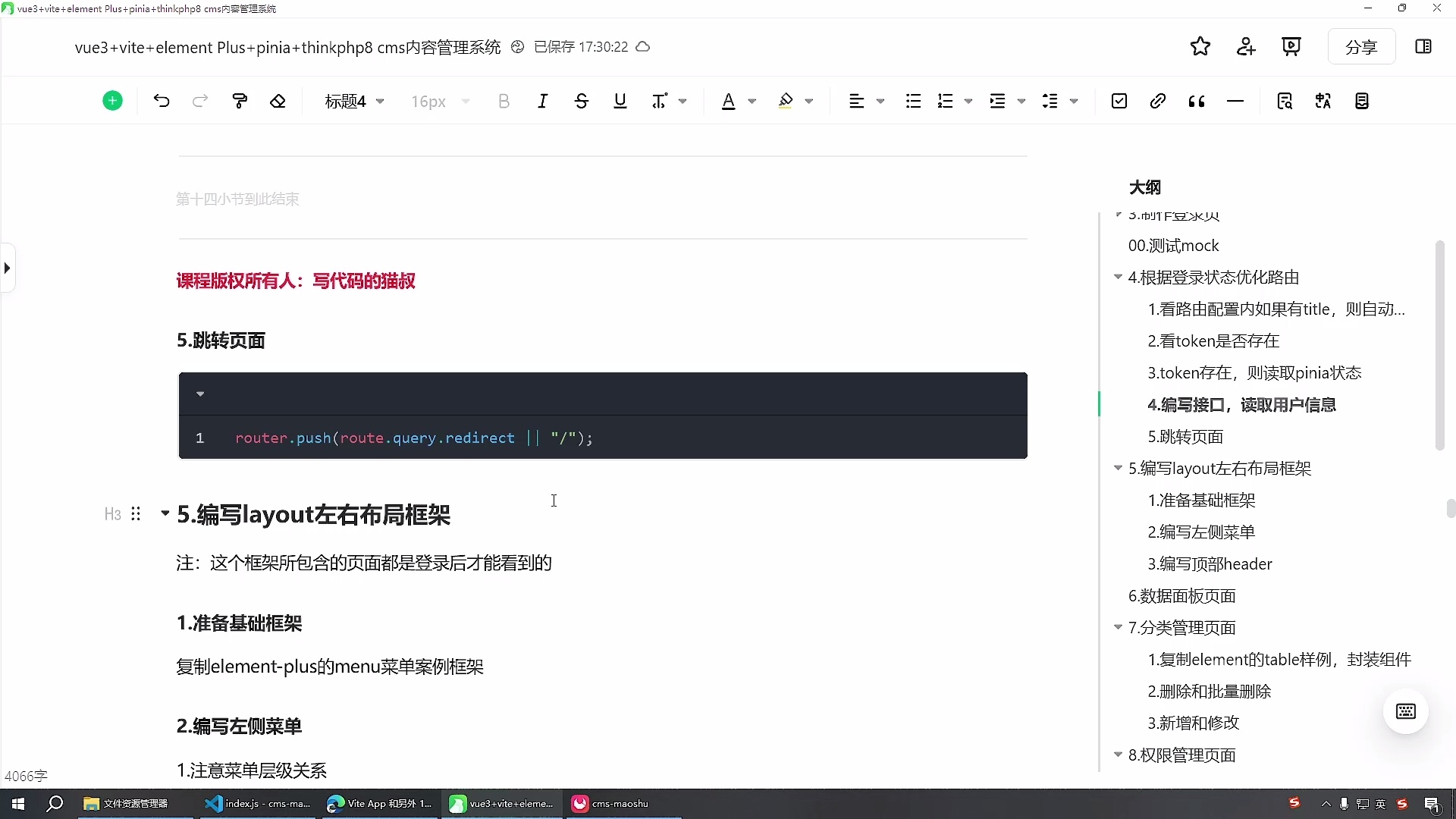Image resolution: width=1456 pixels, height=819 pixels.
Task: Open outline item 5.跳转页面
Action: 1185,437
